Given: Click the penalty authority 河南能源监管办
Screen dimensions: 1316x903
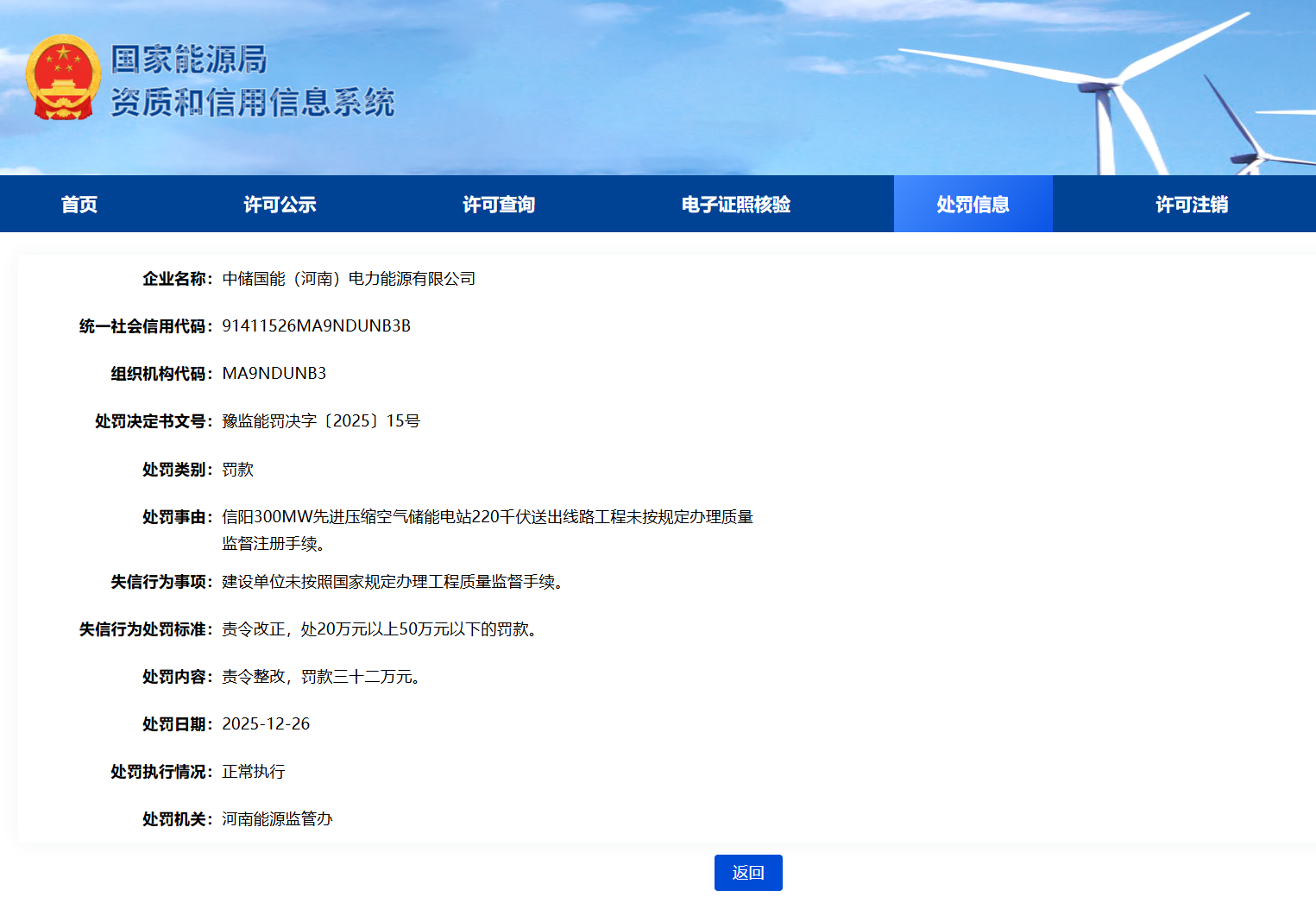Looking at the screenshot, I should (277, 819).
